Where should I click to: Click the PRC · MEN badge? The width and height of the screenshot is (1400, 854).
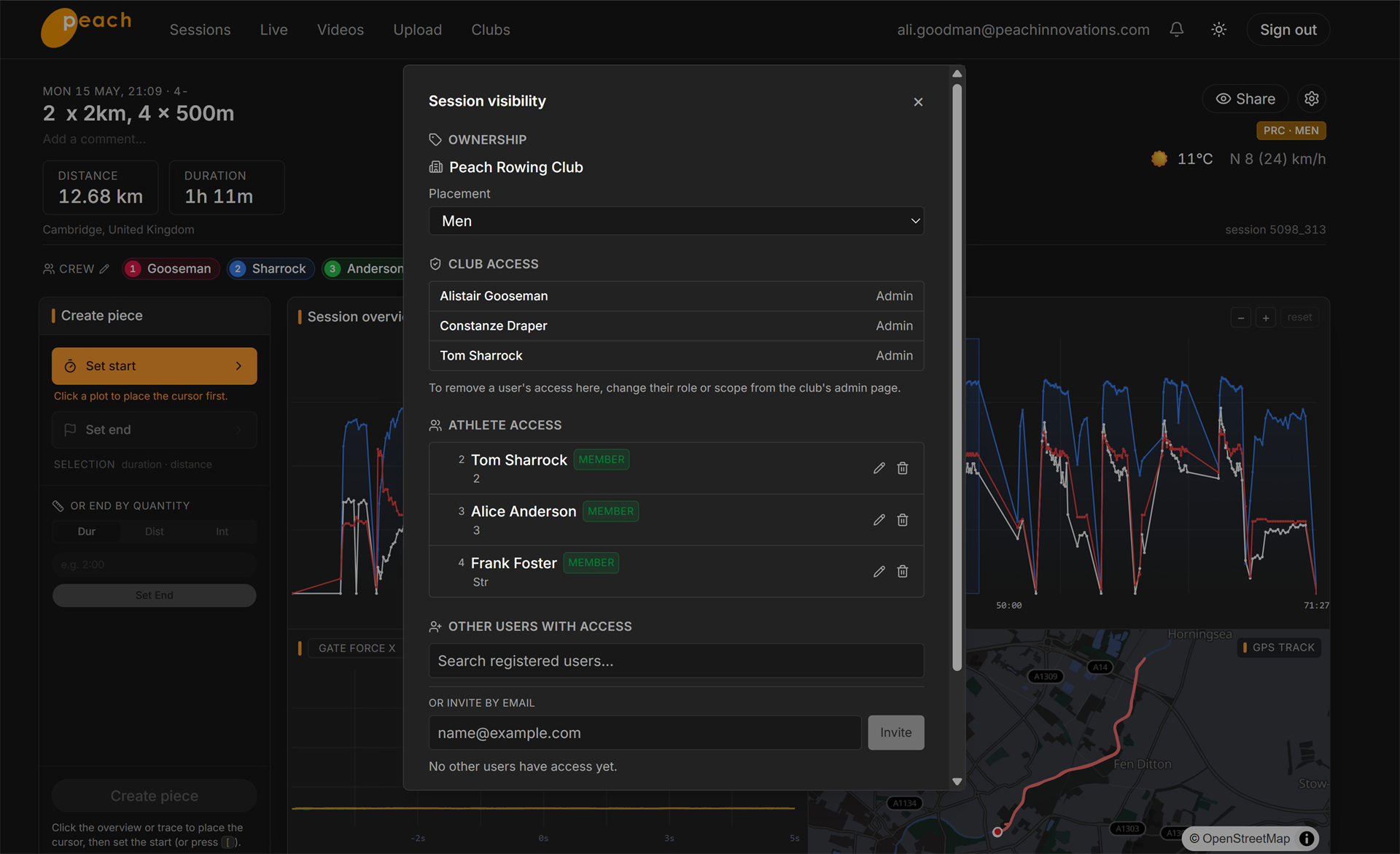tap(1291, 131)
